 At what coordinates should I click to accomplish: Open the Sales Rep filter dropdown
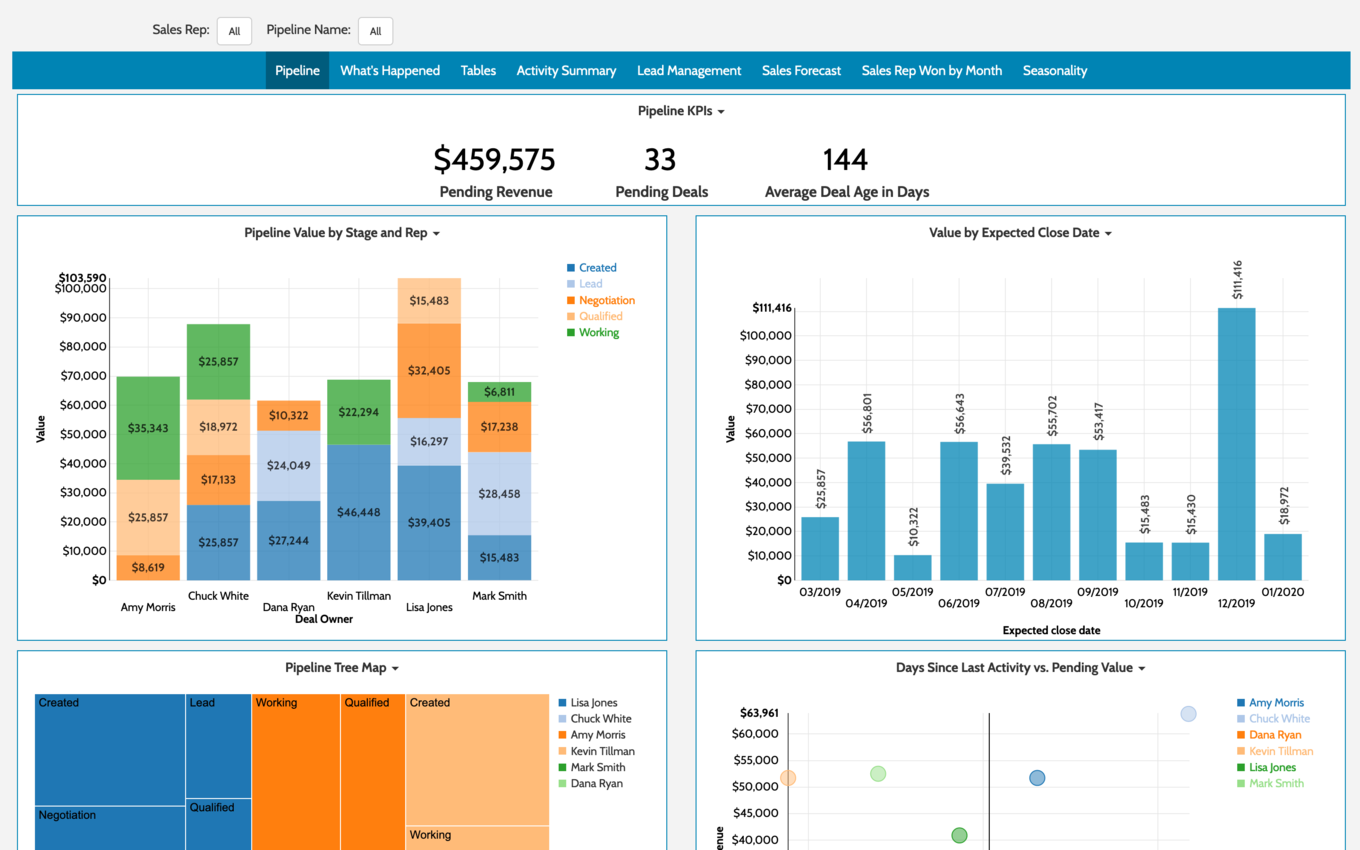[234, 31]
